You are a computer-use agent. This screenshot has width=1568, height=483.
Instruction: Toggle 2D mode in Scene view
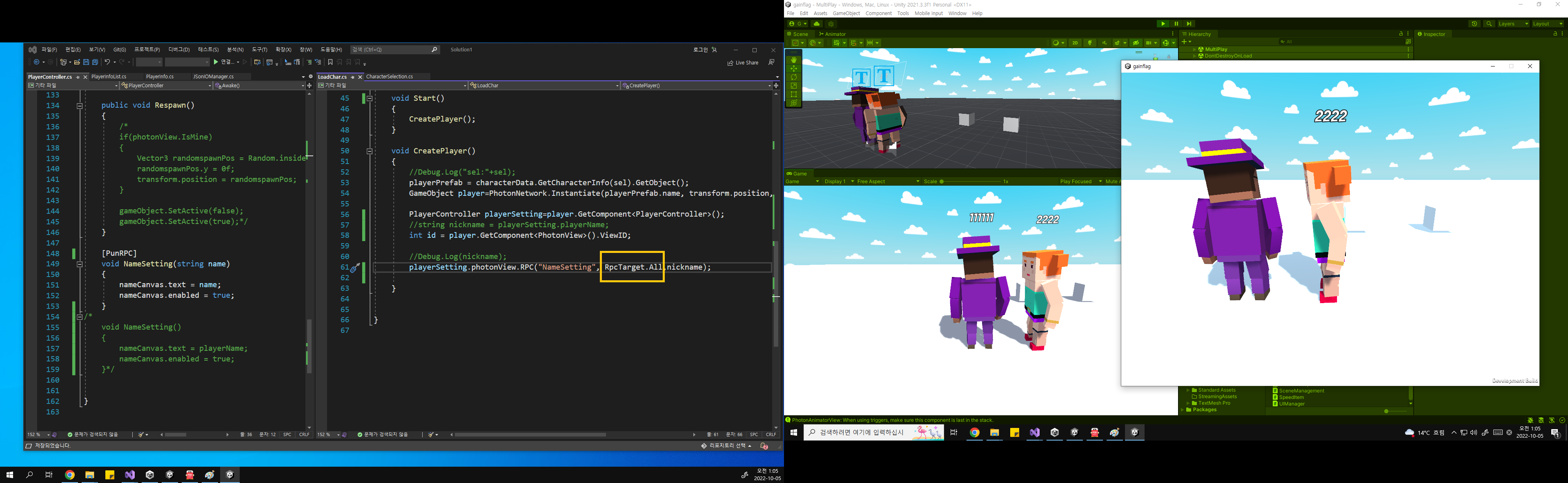point(1075,42)
